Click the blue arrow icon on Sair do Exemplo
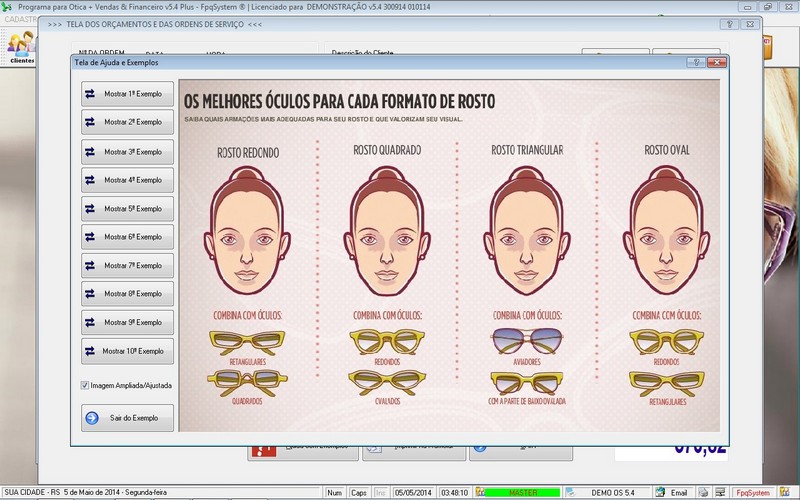800x500 pixels. tap(92, 418)
